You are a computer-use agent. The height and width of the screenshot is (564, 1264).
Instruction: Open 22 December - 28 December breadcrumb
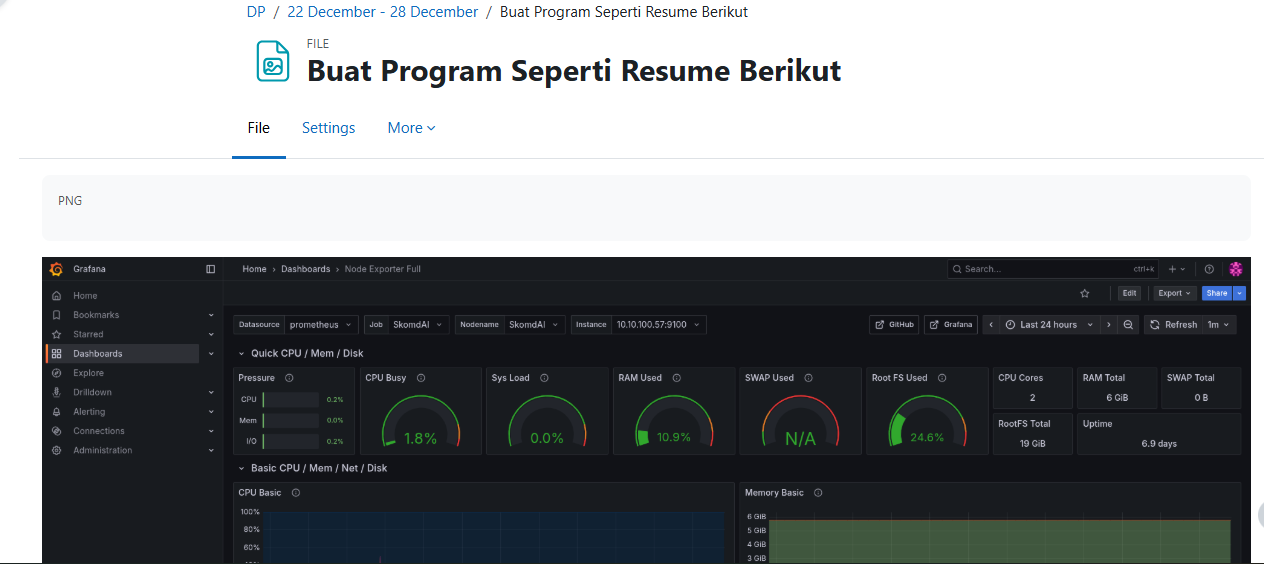pos(383,12)
